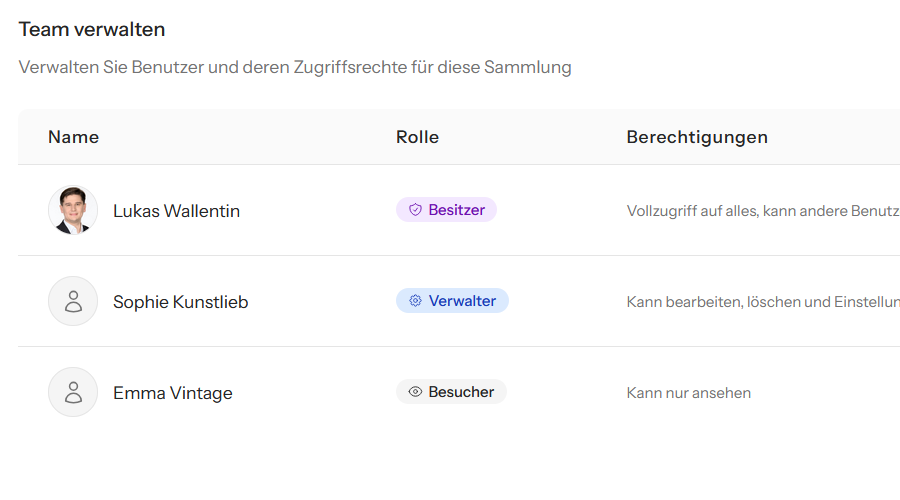Open the name Sophie Kunstlieb
The image size is (900, 500).
point(180,302)
